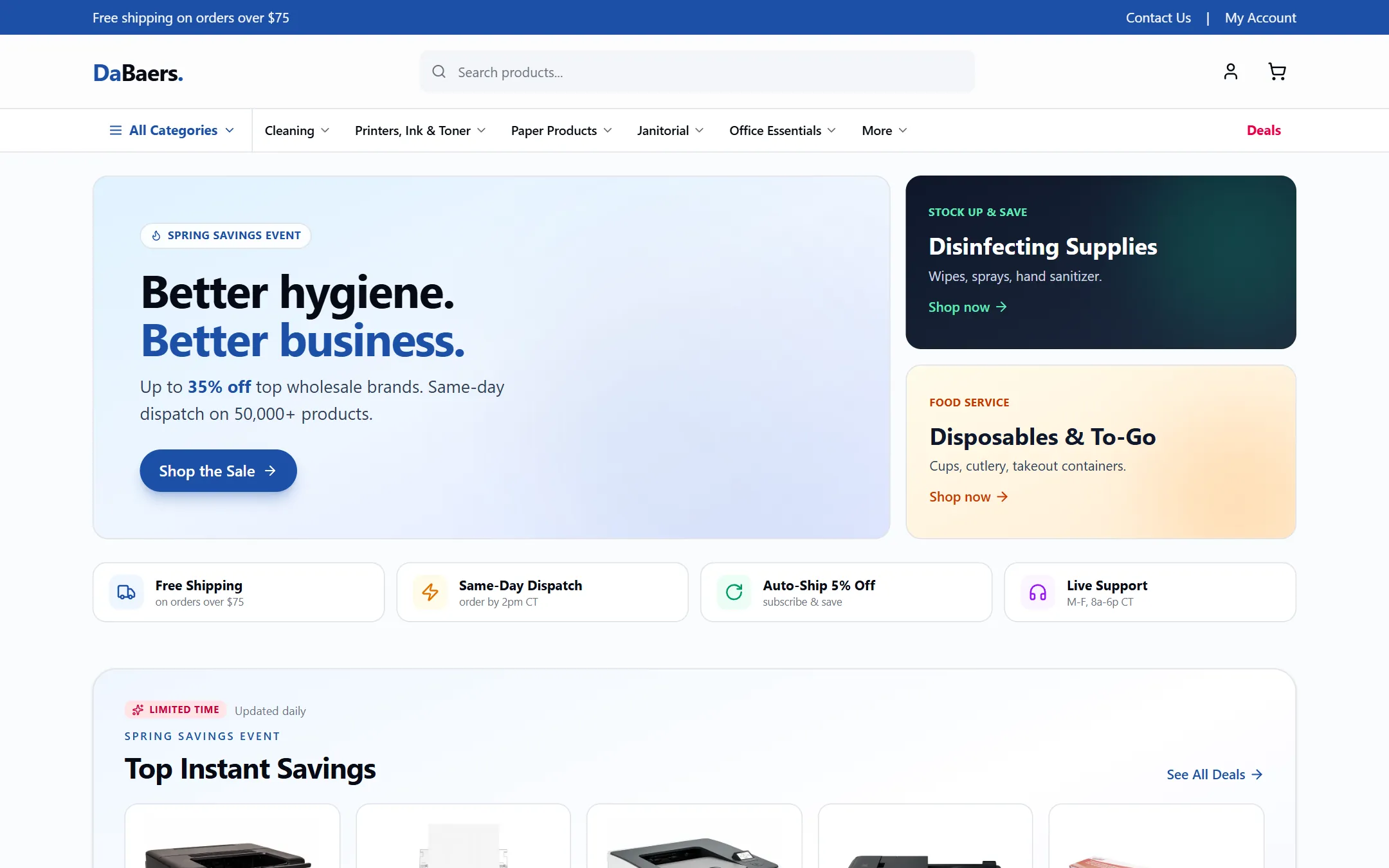Click 'FOOD SERVICE' label

tap(969, 402)
